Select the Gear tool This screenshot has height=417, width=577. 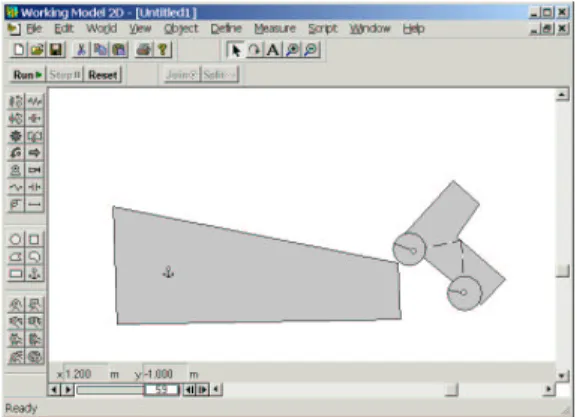point(16,136)
